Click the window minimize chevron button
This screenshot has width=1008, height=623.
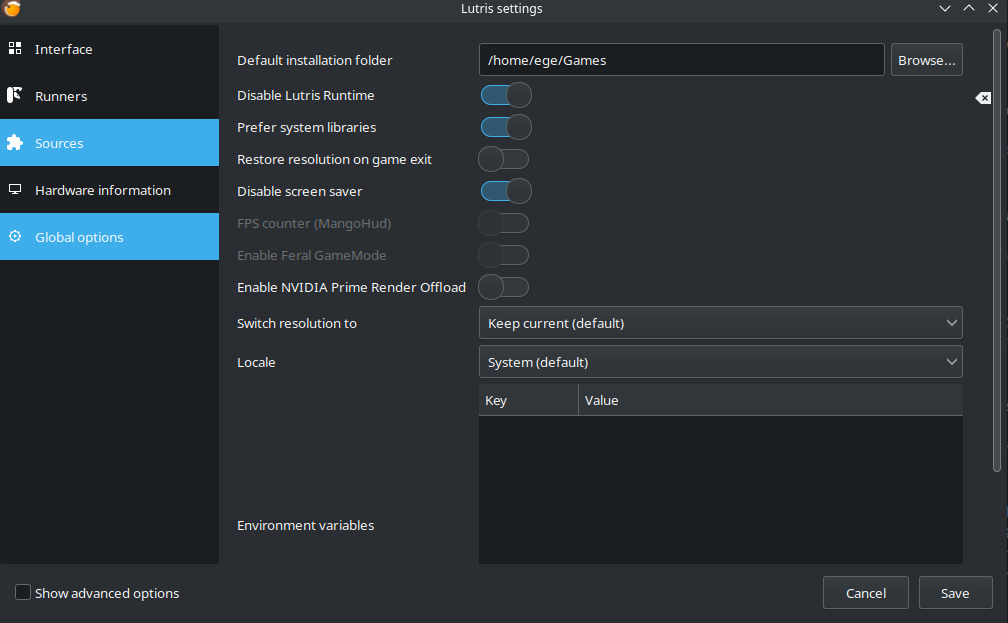pyautogui.click(x=944, y=8)
